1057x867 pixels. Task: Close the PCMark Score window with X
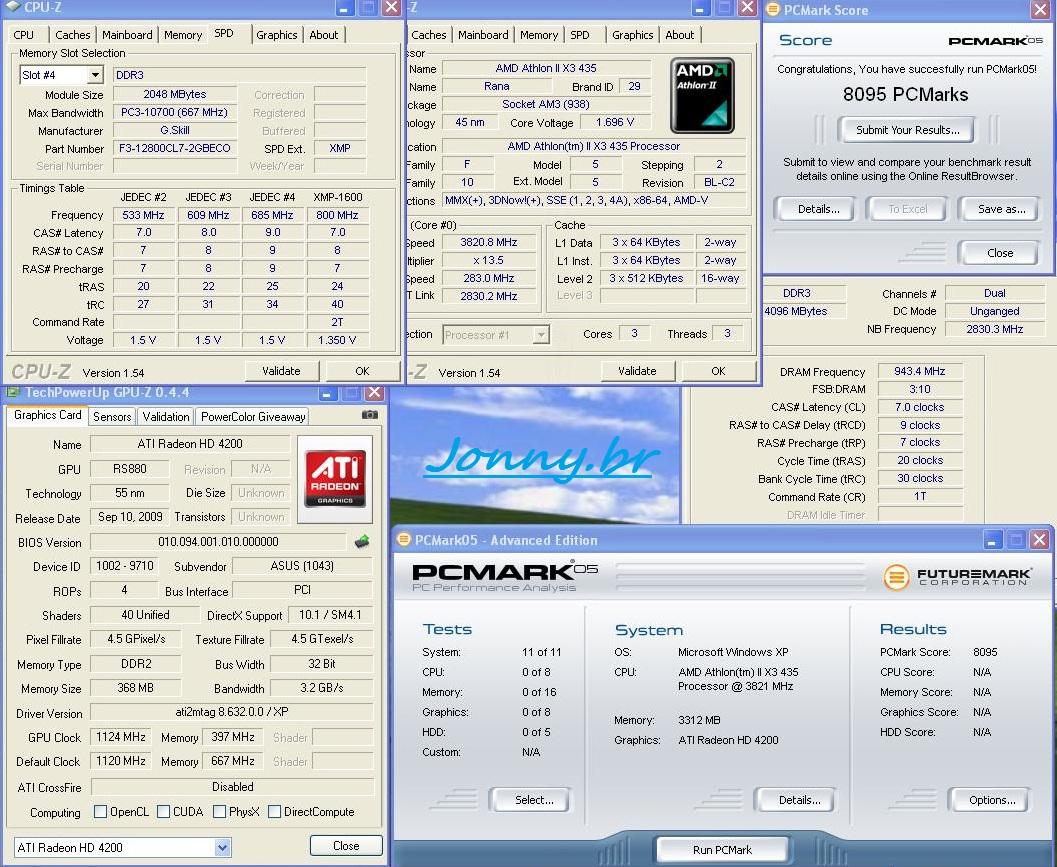(x=1040, y=9)
